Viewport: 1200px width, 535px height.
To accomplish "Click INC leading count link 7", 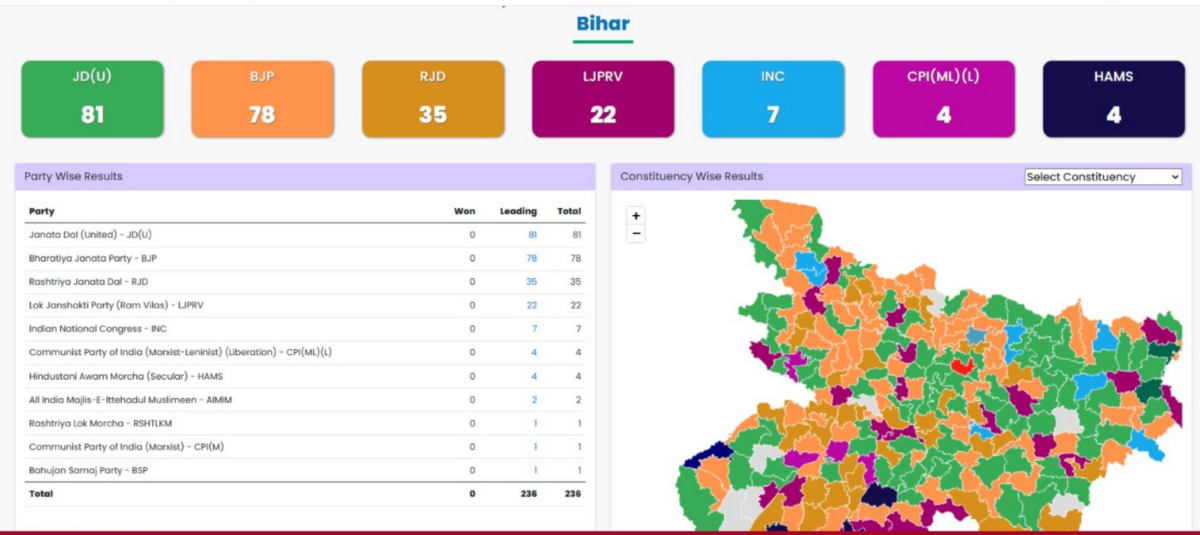I will [x=535, y=329].
